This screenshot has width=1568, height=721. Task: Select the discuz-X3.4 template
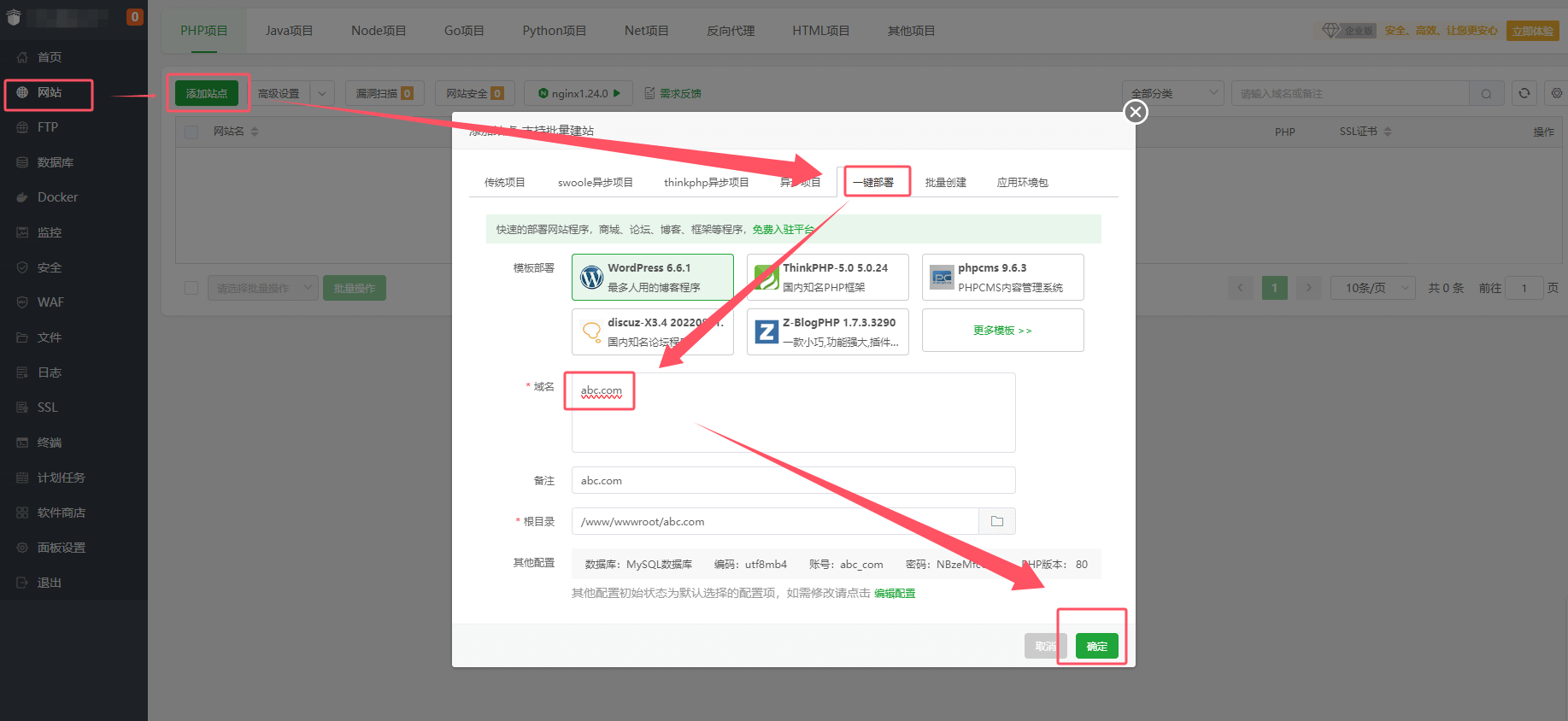point(653,331)
